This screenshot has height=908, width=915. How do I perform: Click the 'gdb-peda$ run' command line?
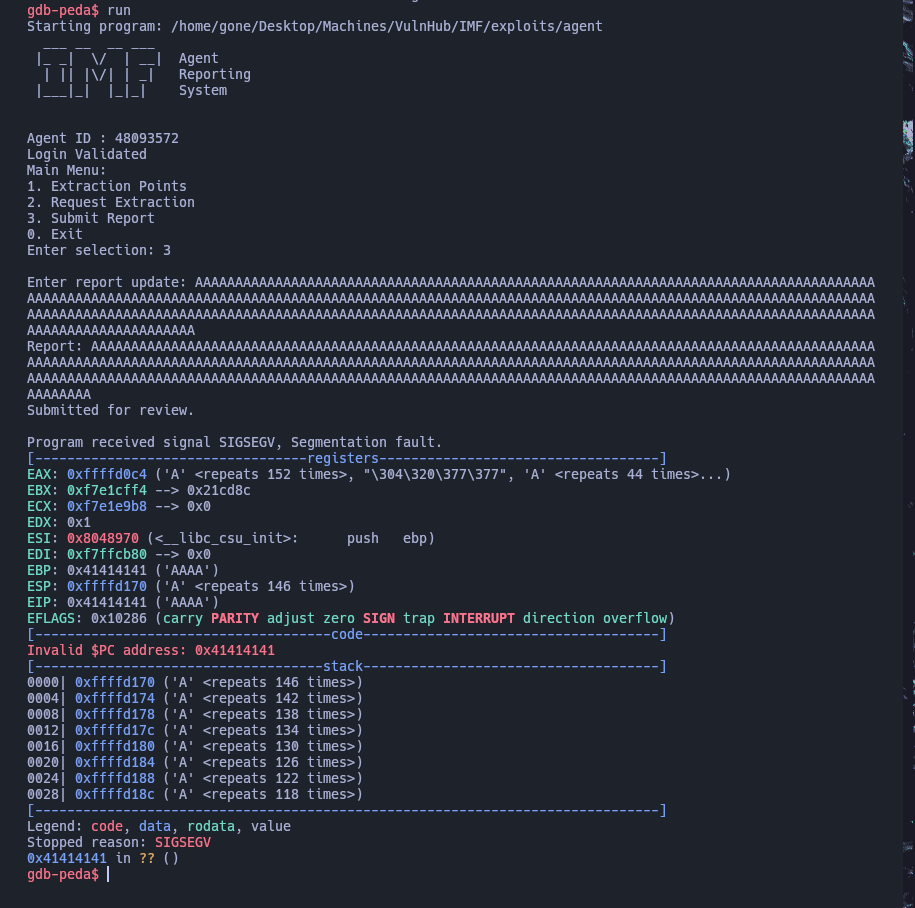[x=79, y=11]
